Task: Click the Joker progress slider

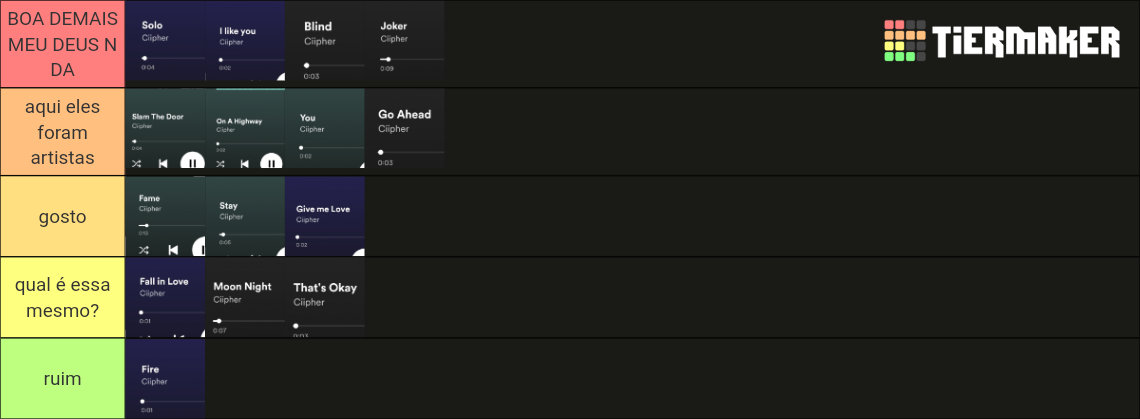Action: pos(412,59)
